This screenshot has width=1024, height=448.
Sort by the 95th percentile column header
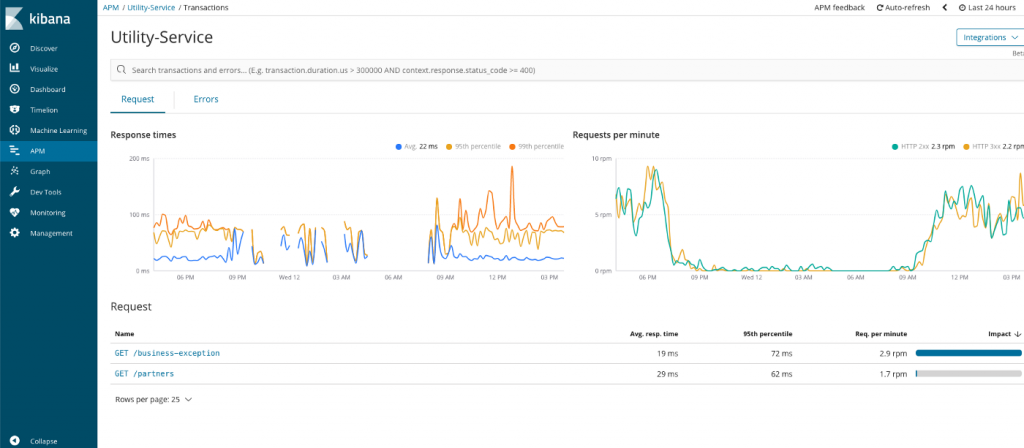pyautogui.click(x=768, y=334)
